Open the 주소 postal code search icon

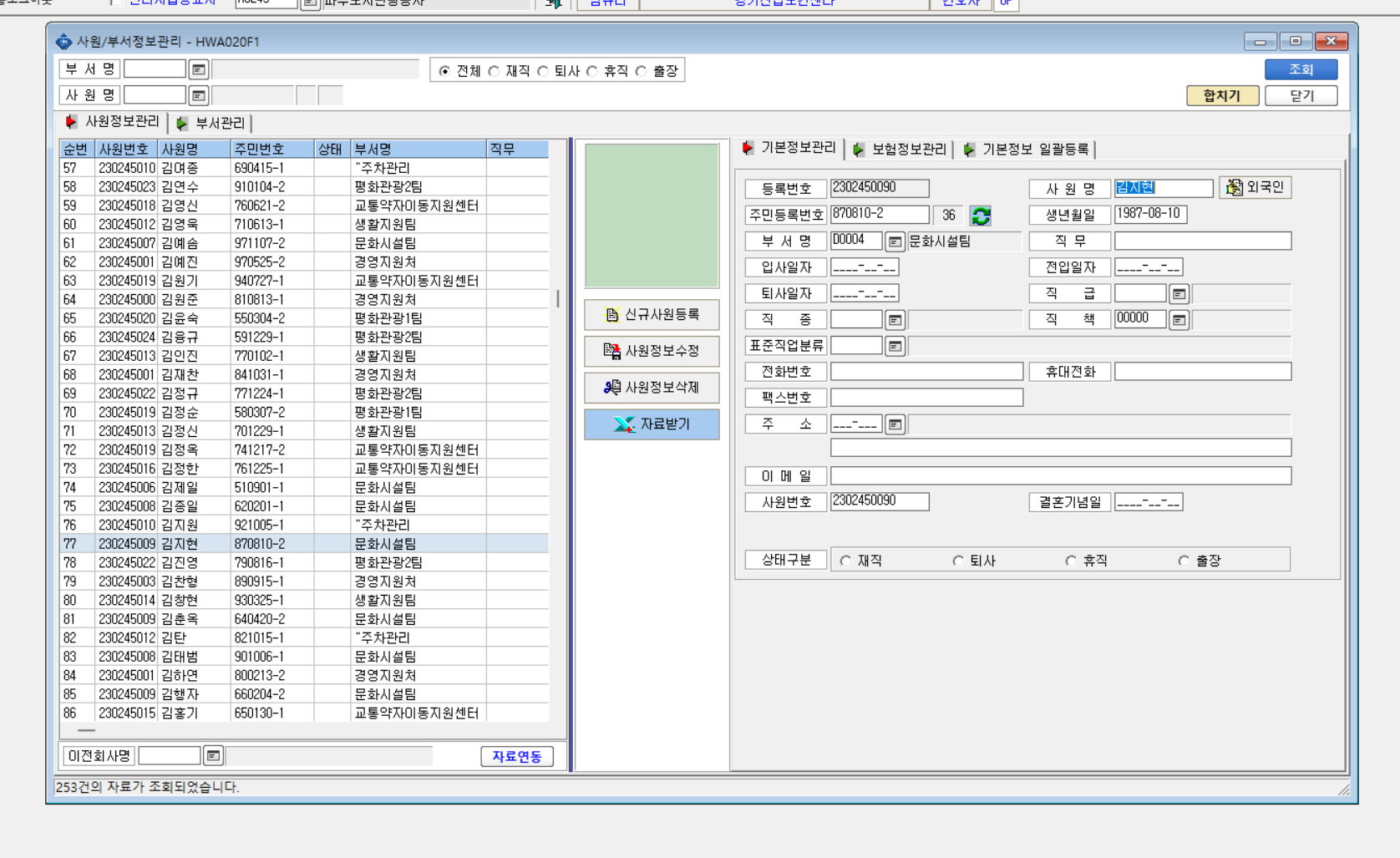click(895, 425)
